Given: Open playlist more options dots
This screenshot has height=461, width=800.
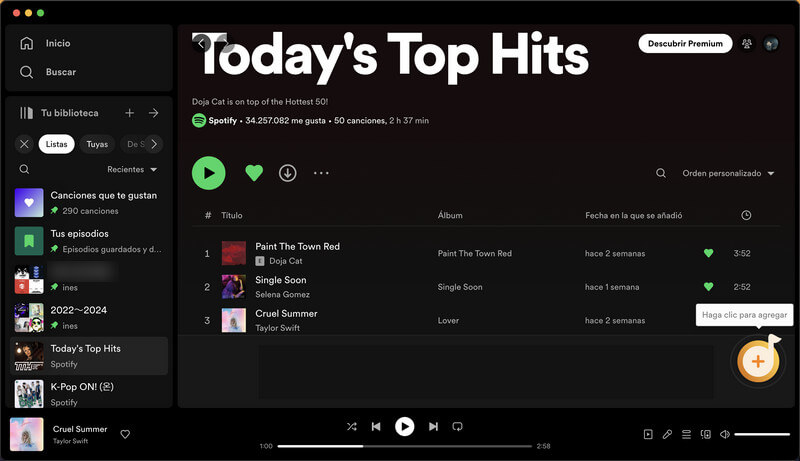Looking at the screenshot, I should [x=321, y=173].
